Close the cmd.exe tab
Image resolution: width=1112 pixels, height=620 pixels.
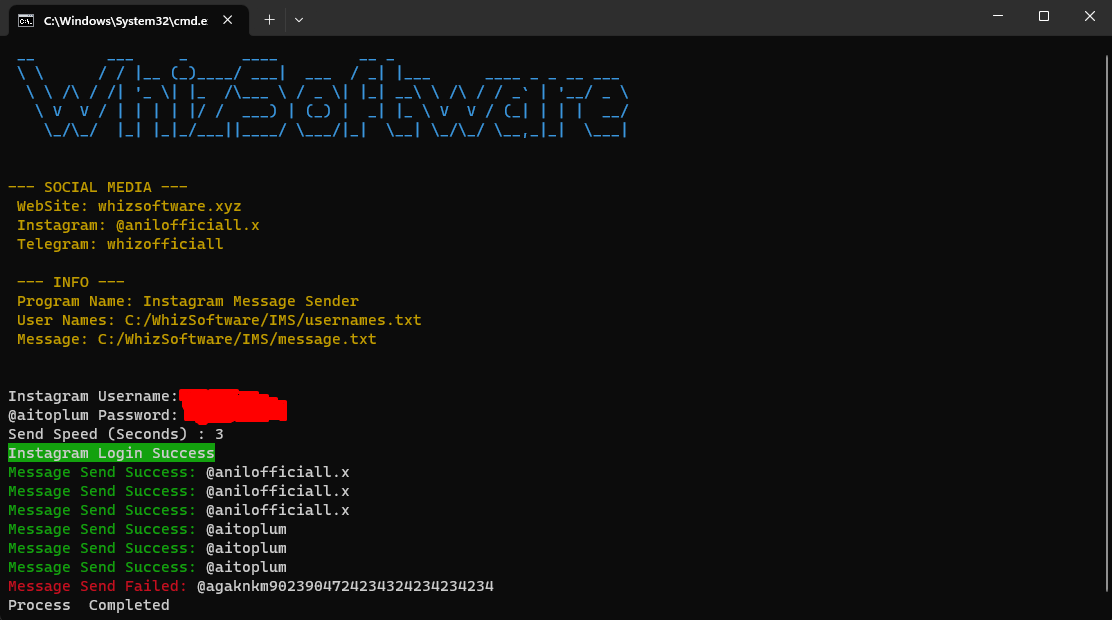pos(228,20)
